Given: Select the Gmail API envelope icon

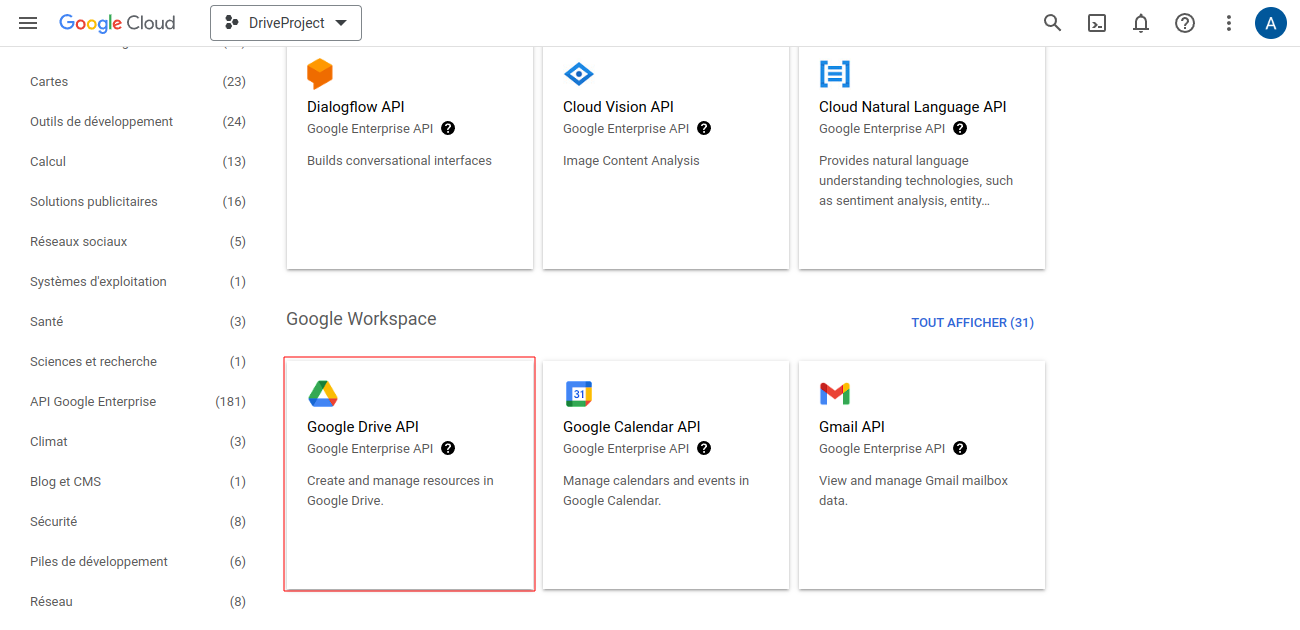Looking at the screenshot, I should pyautogui.click(x=835, y=394).
